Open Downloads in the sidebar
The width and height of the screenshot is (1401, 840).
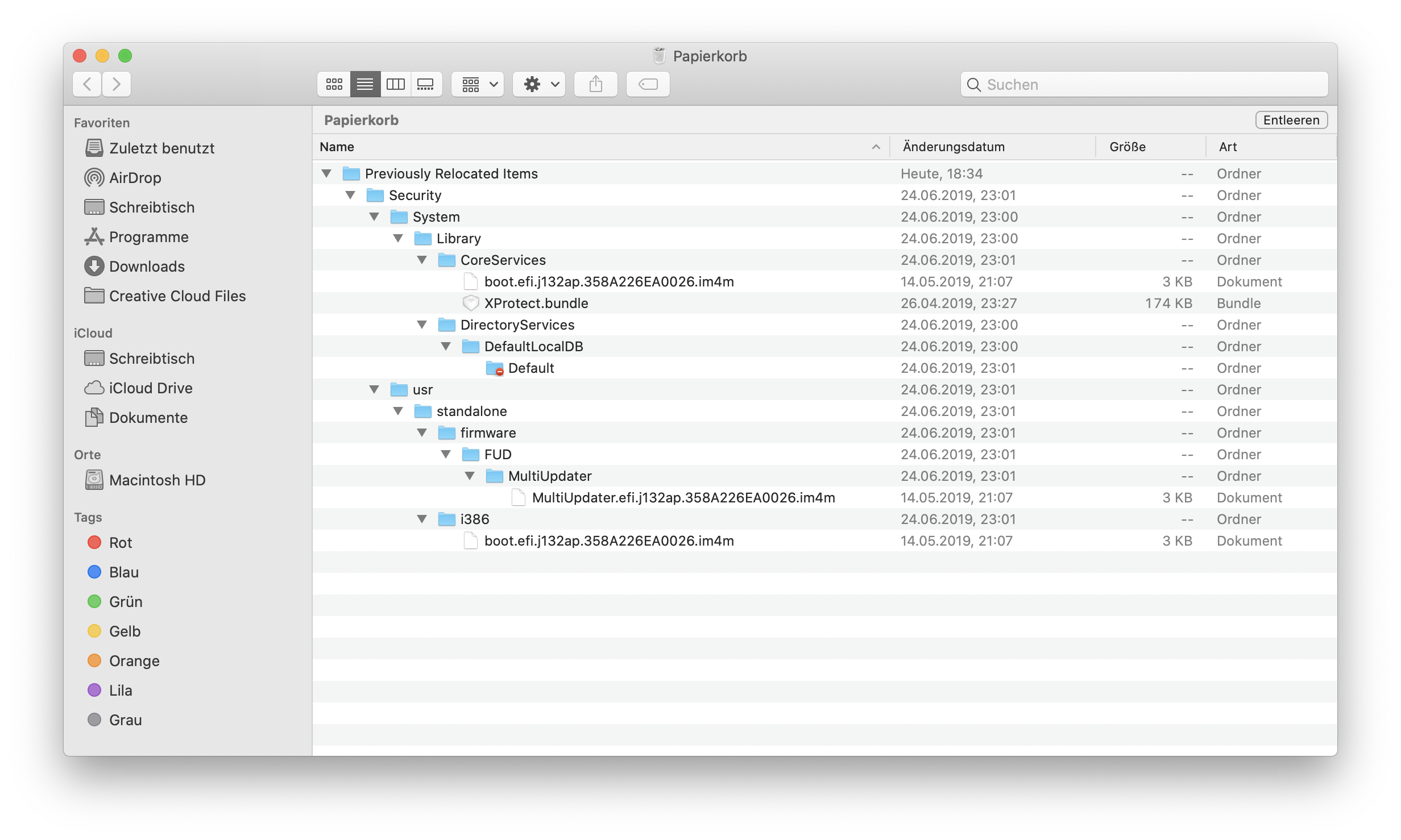147,267
